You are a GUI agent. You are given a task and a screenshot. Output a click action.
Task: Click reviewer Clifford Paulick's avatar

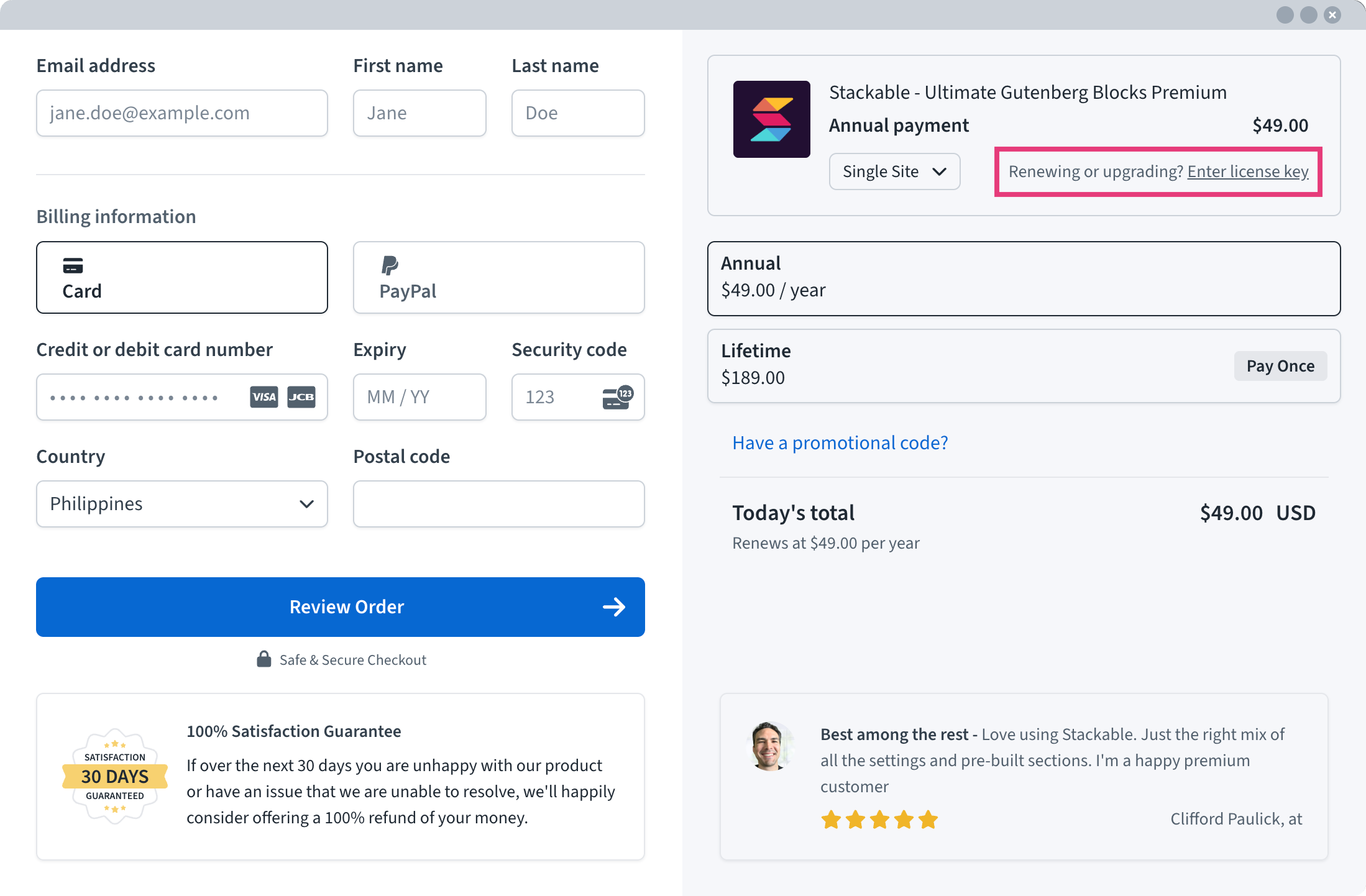point(770,746)
